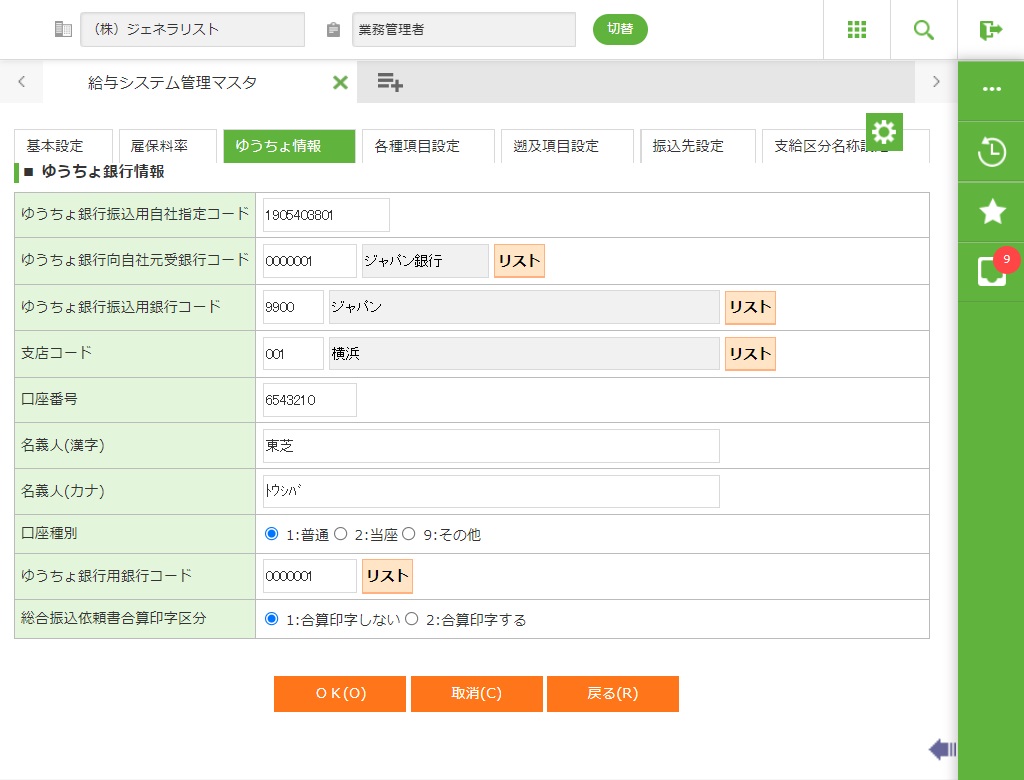1024x780 pixels.
Task: Close the 給与システム管理マスタ tab
Action: pos(340,83)
